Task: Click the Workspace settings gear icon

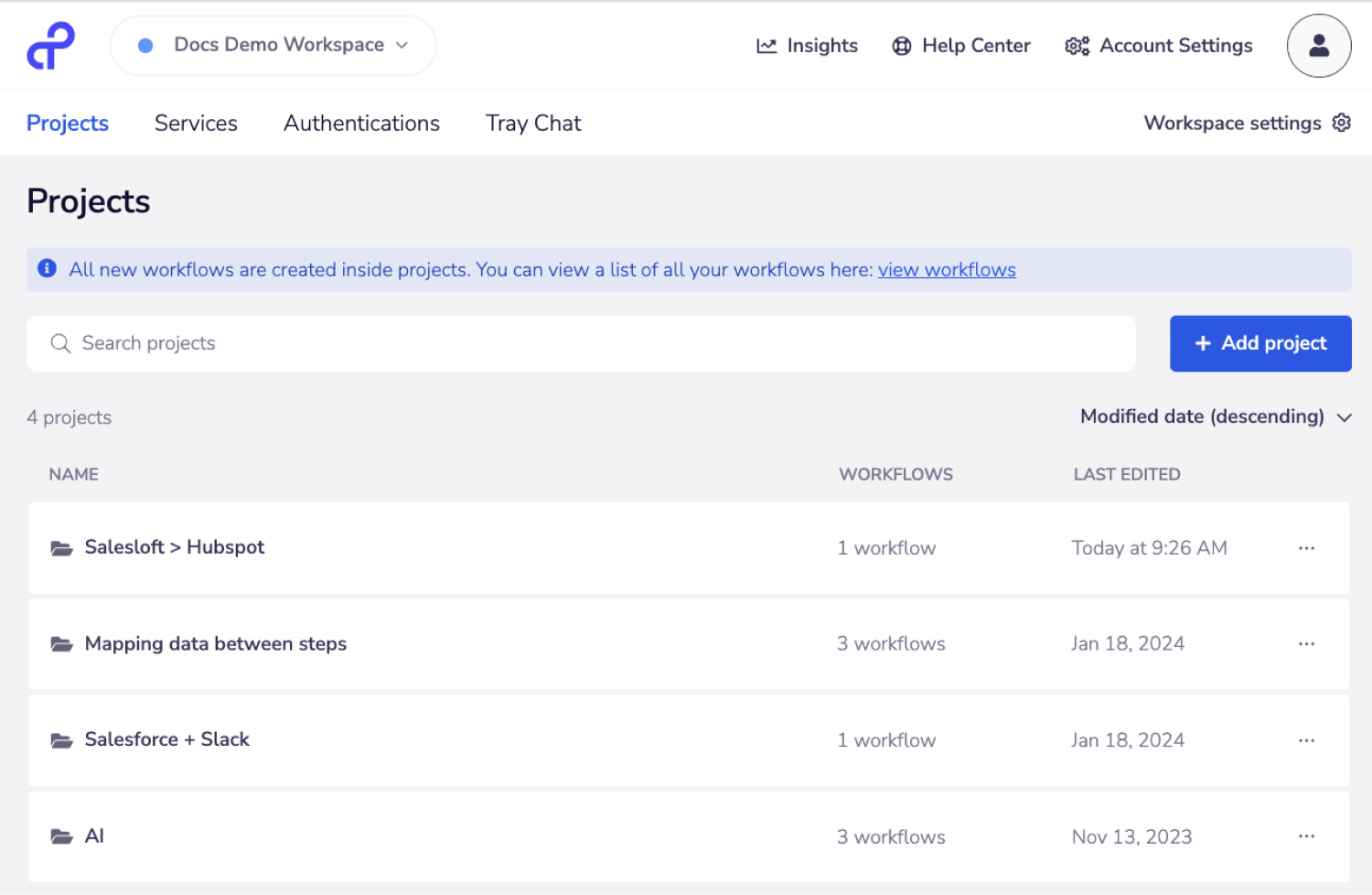Action: [1341, 123]
